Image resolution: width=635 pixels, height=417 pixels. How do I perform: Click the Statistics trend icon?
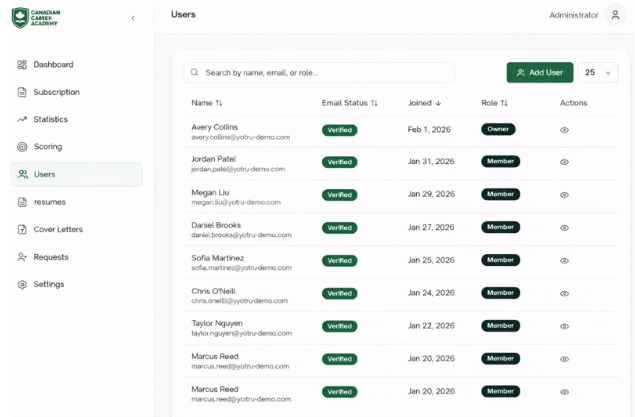(x=22, y=120)
